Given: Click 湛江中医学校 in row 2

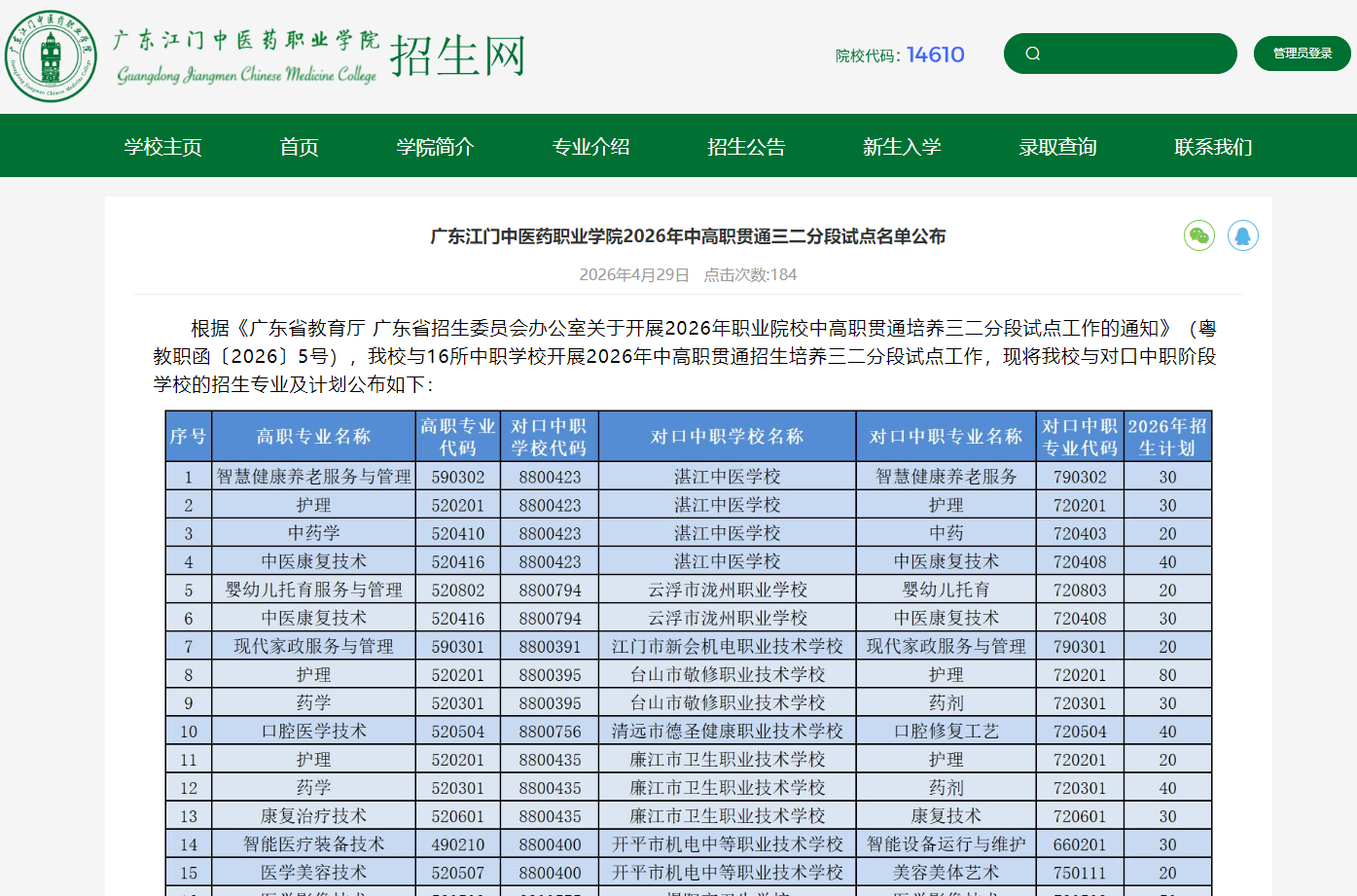Looking at the screenshot, I should [728, 505].
